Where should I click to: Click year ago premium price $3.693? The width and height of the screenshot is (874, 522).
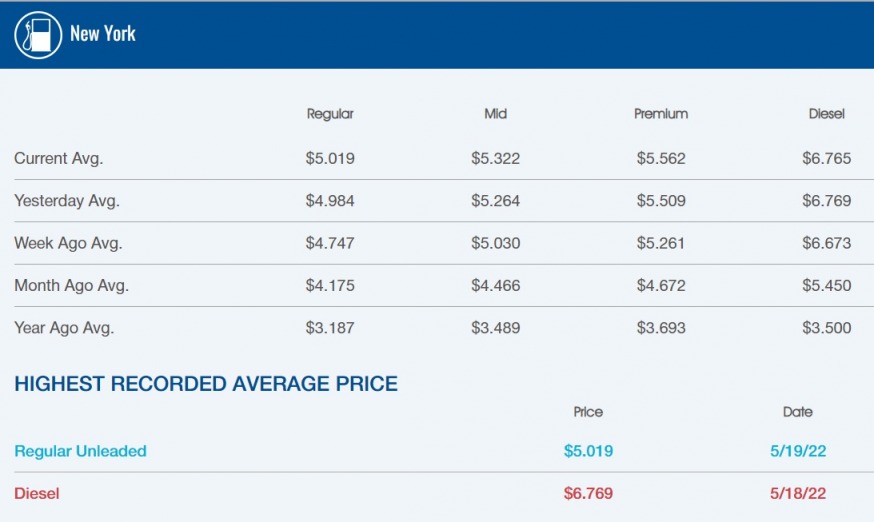(661, 327)
